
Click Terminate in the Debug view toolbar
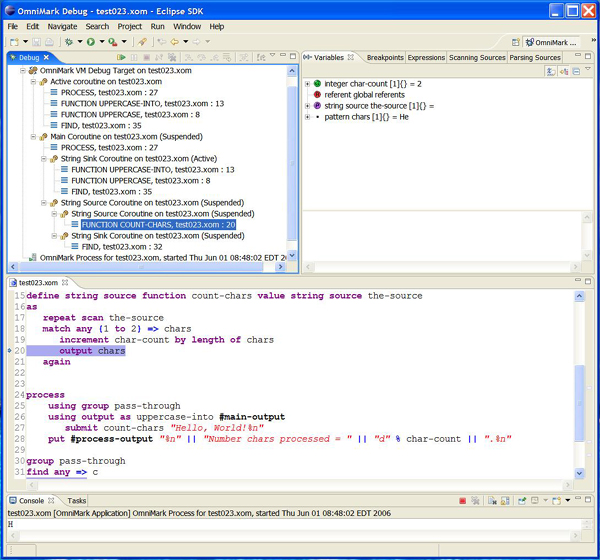tap(147, 57)
